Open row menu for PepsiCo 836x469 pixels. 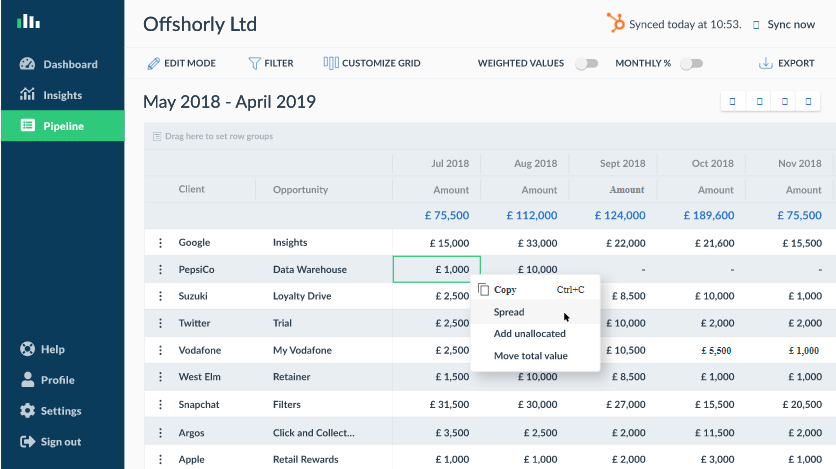tap(160, 269)
